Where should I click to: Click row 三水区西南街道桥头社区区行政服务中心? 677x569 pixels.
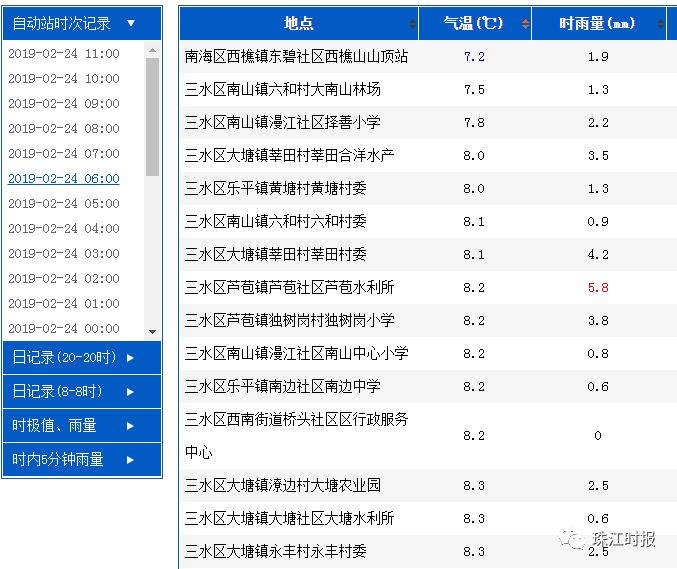(x=428, y=436)
